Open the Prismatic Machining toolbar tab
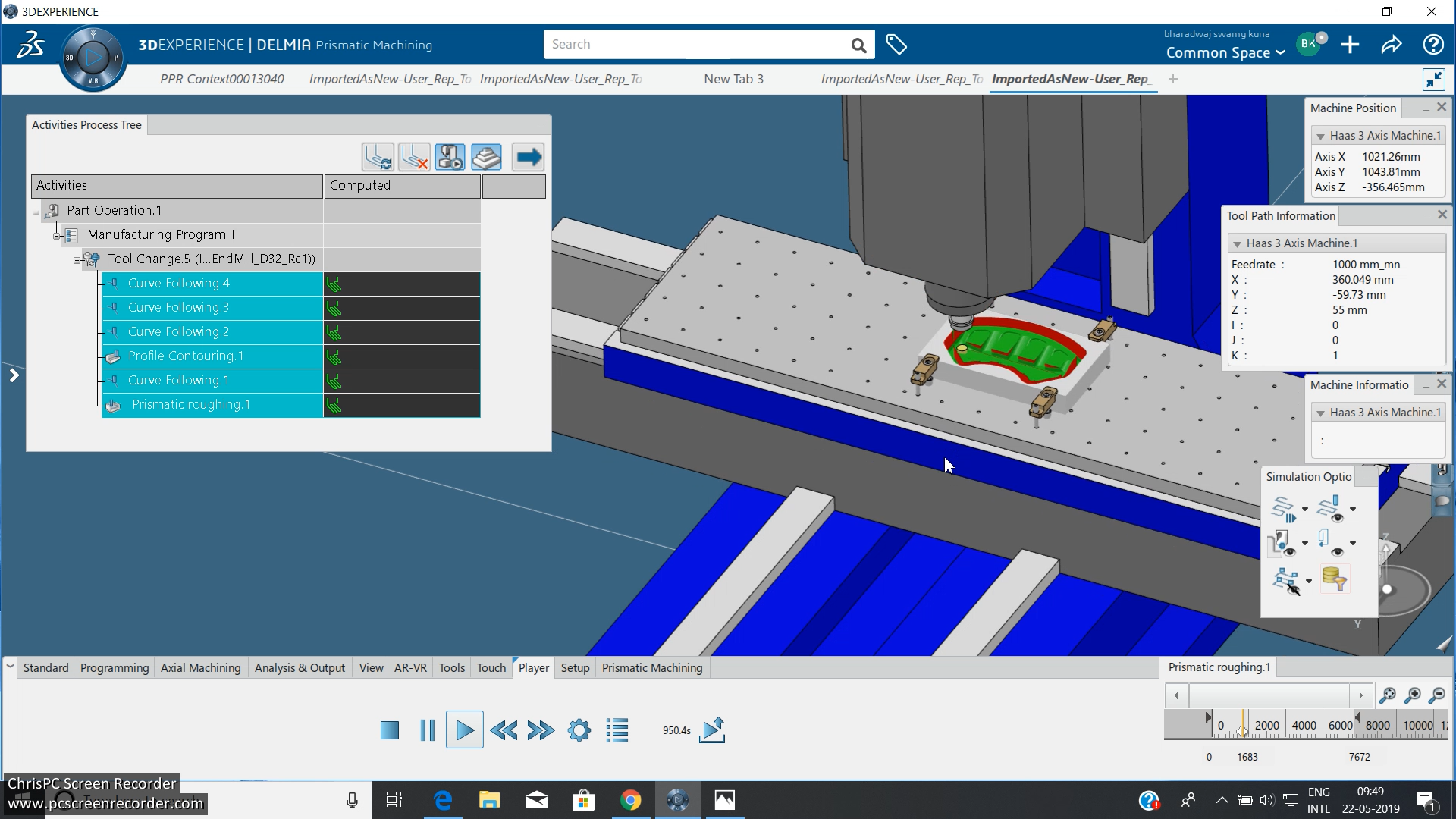The image size is (1456, 819). click(x=652, y=668)
